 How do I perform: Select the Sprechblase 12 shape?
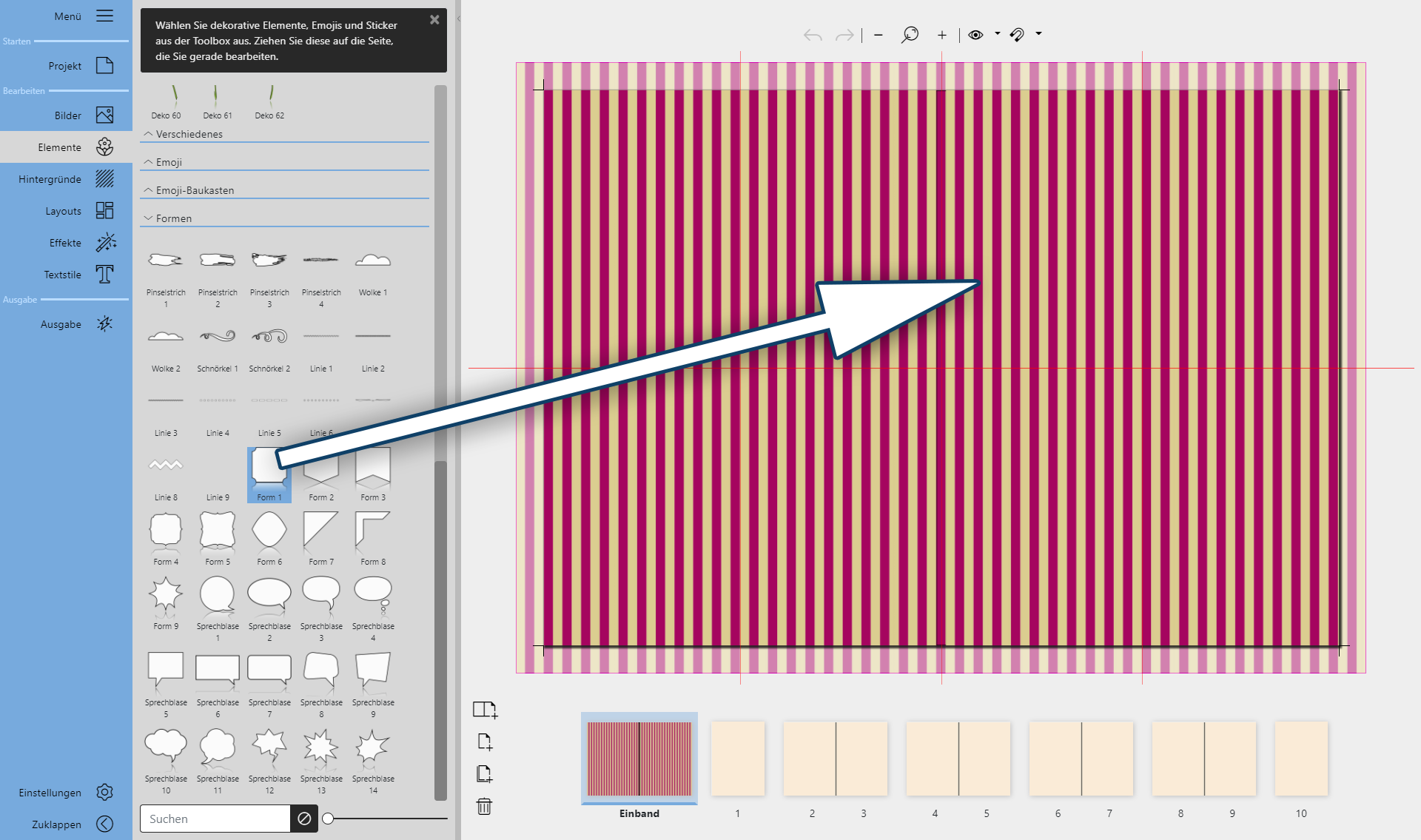(269, 747)
